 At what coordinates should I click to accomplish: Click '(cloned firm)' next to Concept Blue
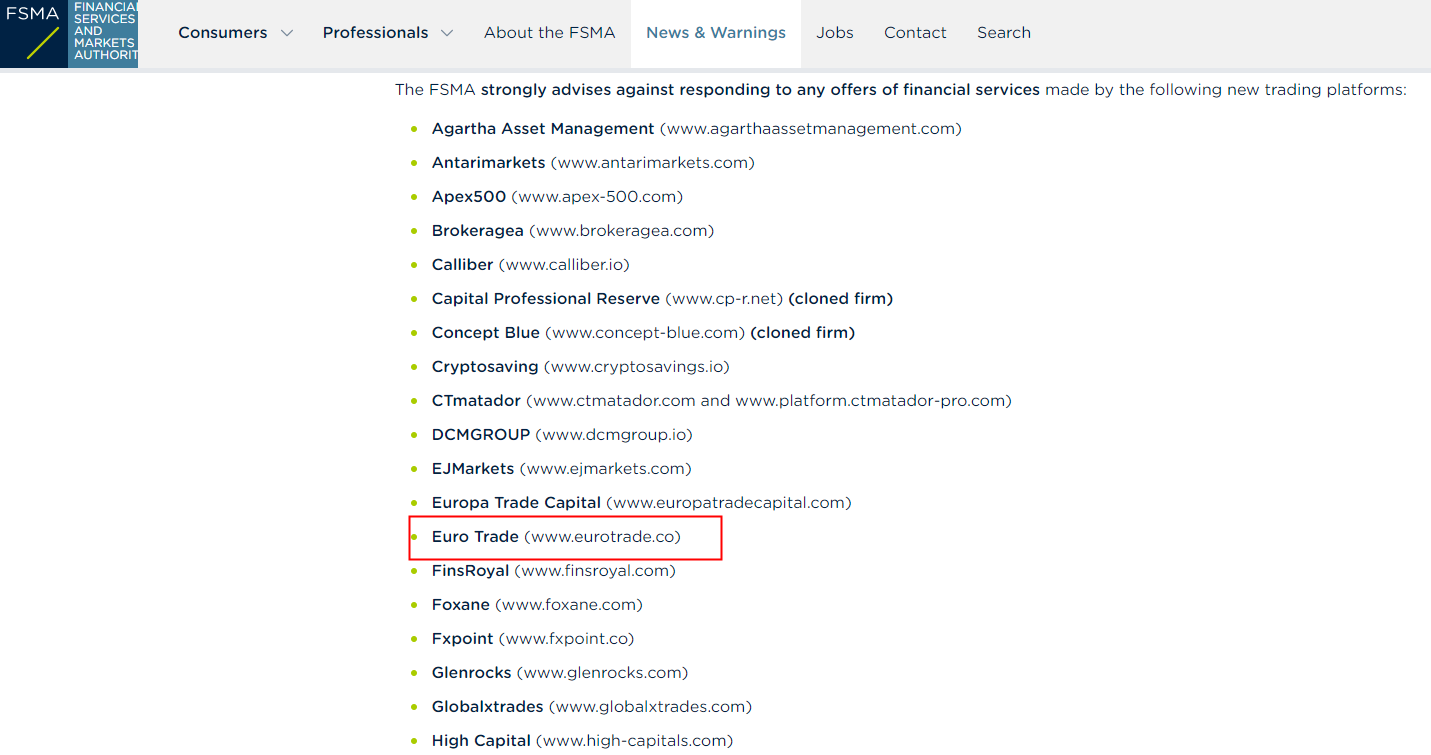pyautogui.click(x=803, y=333)
